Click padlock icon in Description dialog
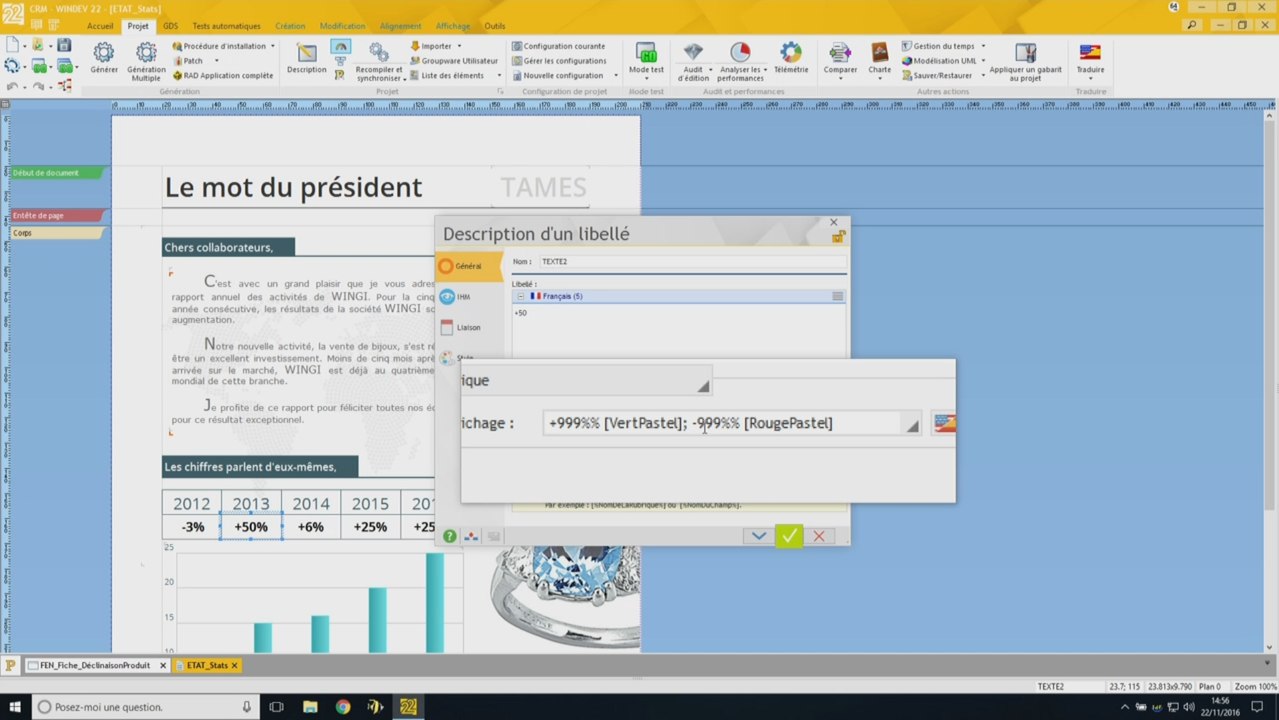Image resolution: width=1279 pixels, height=720 pixels. pos(838,237)
